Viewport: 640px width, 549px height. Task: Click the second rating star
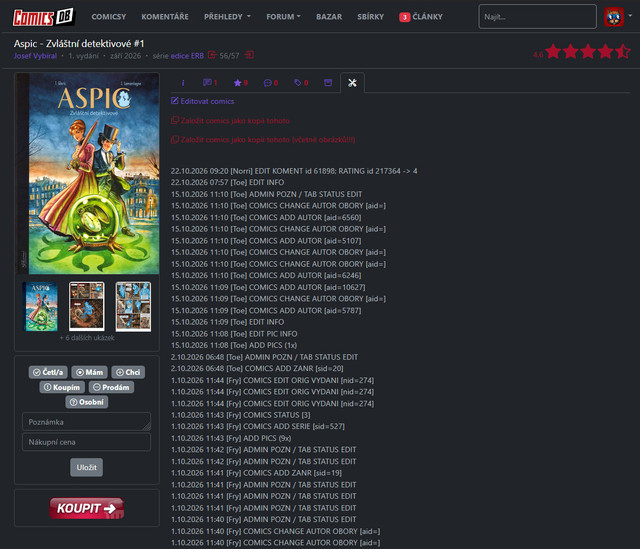(571, 51)
